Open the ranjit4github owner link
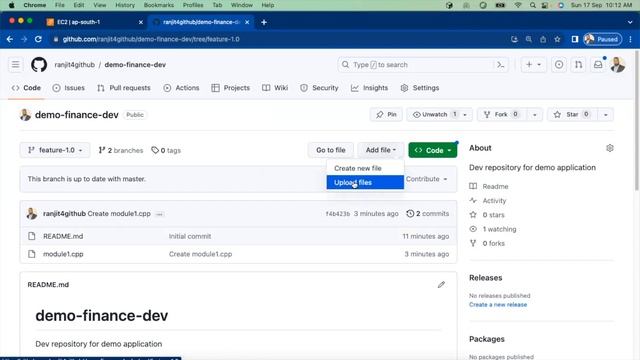640x360 pixels. tap(74, 64)
